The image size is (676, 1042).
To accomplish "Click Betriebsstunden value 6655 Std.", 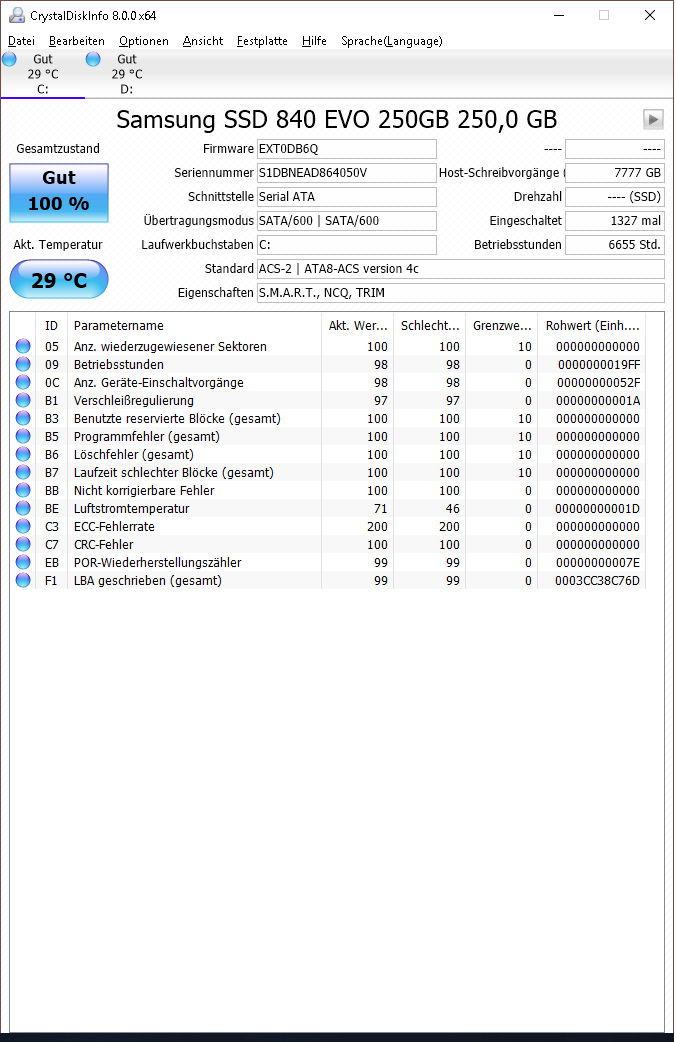I will pyautogui.click(x=615, y=245).
